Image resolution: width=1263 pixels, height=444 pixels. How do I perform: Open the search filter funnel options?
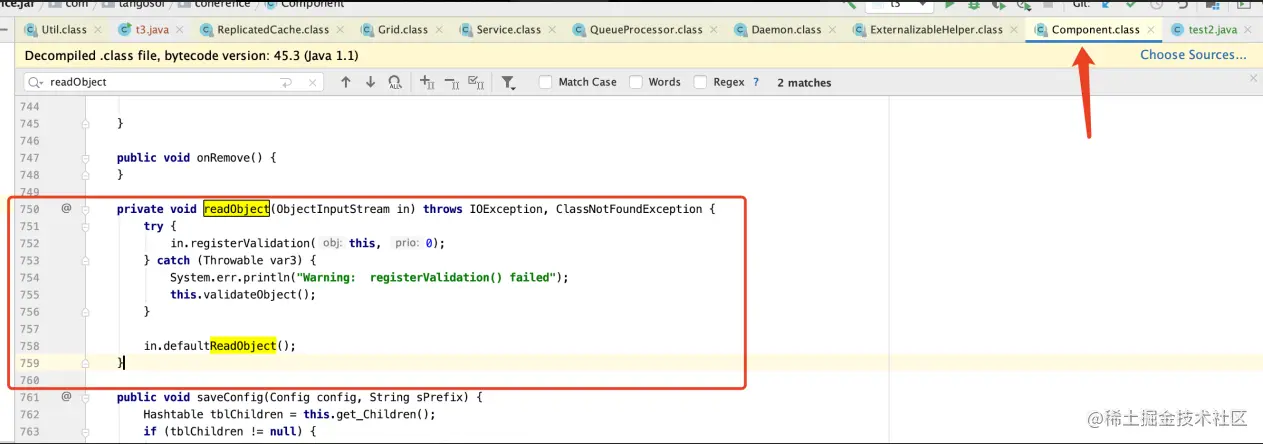point(508,82)
